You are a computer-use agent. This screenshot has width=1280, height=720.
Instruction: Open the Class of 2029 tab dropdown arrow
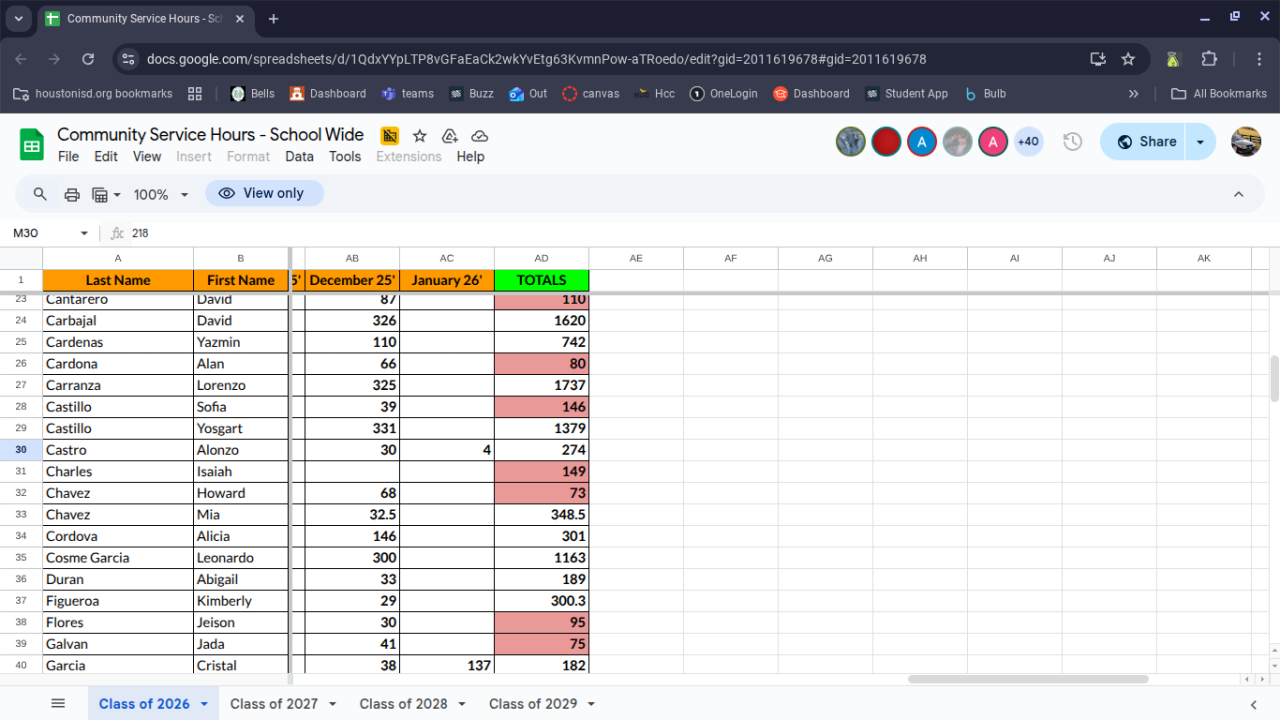pyautogui.click(x=591, y=704)
